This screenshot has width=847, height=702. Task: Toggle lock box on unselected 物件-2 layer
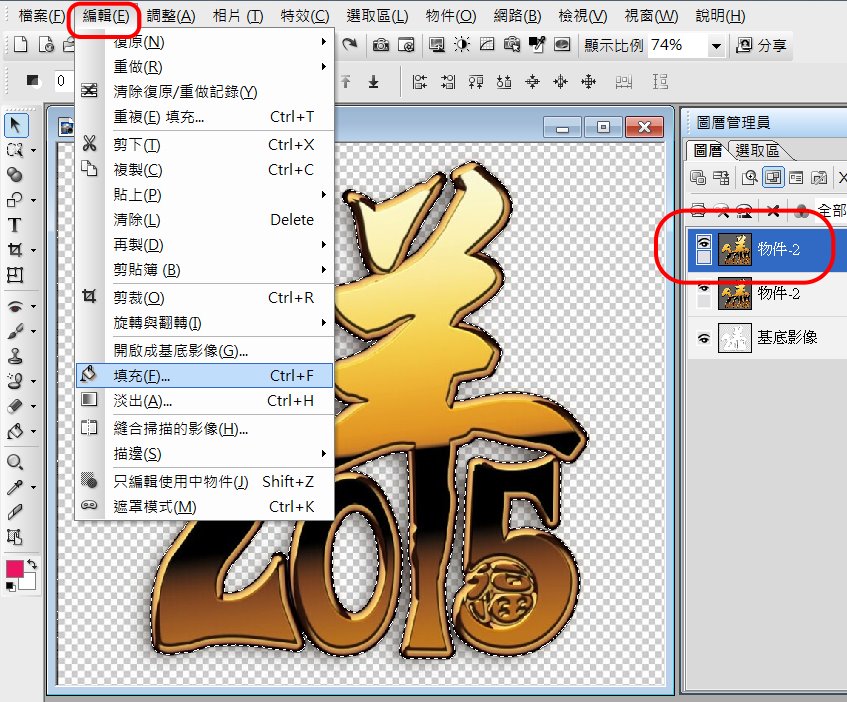point(703,301)
